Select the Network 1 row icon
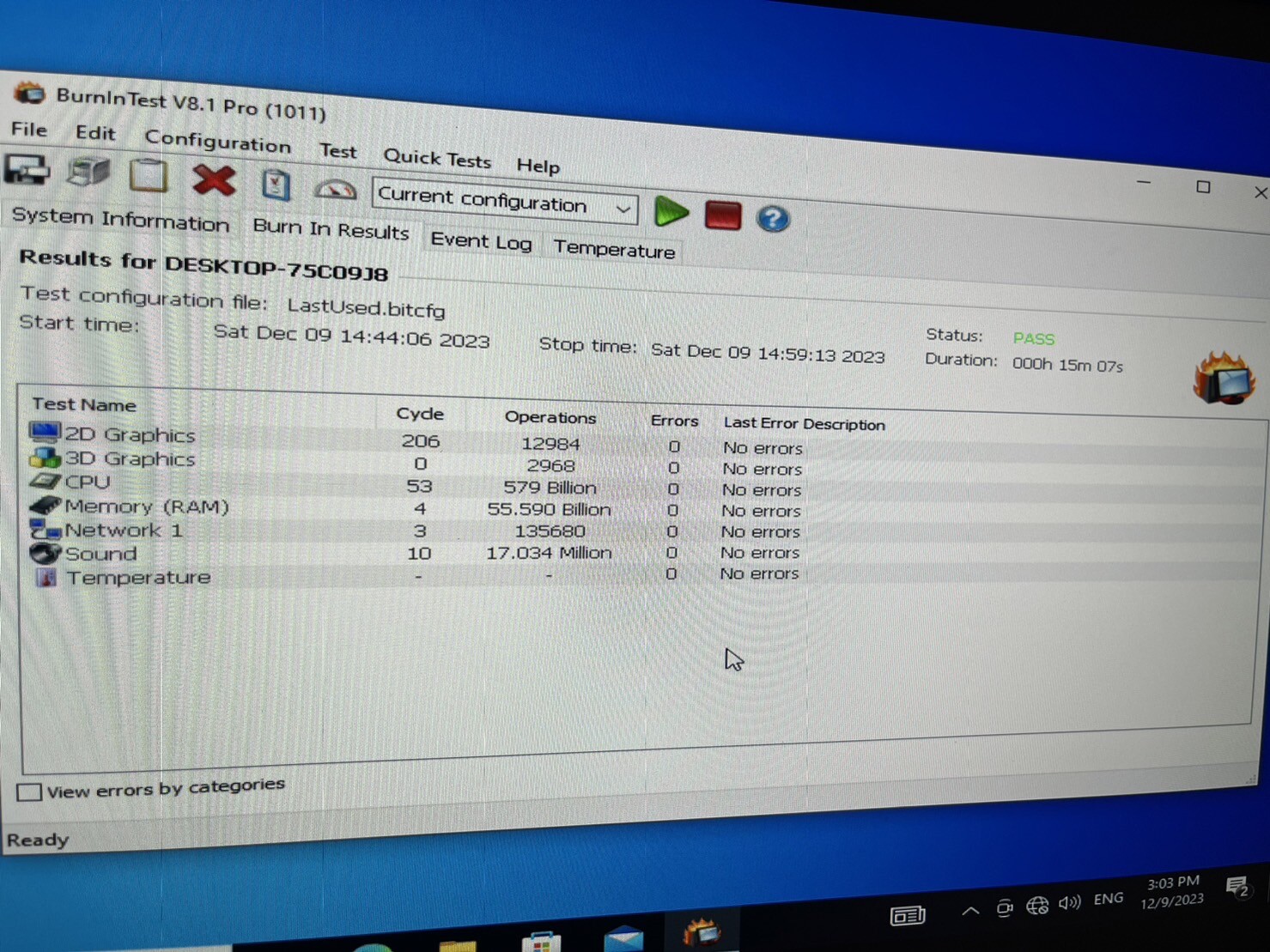1270x952 pixels. [x=45, y=530]
